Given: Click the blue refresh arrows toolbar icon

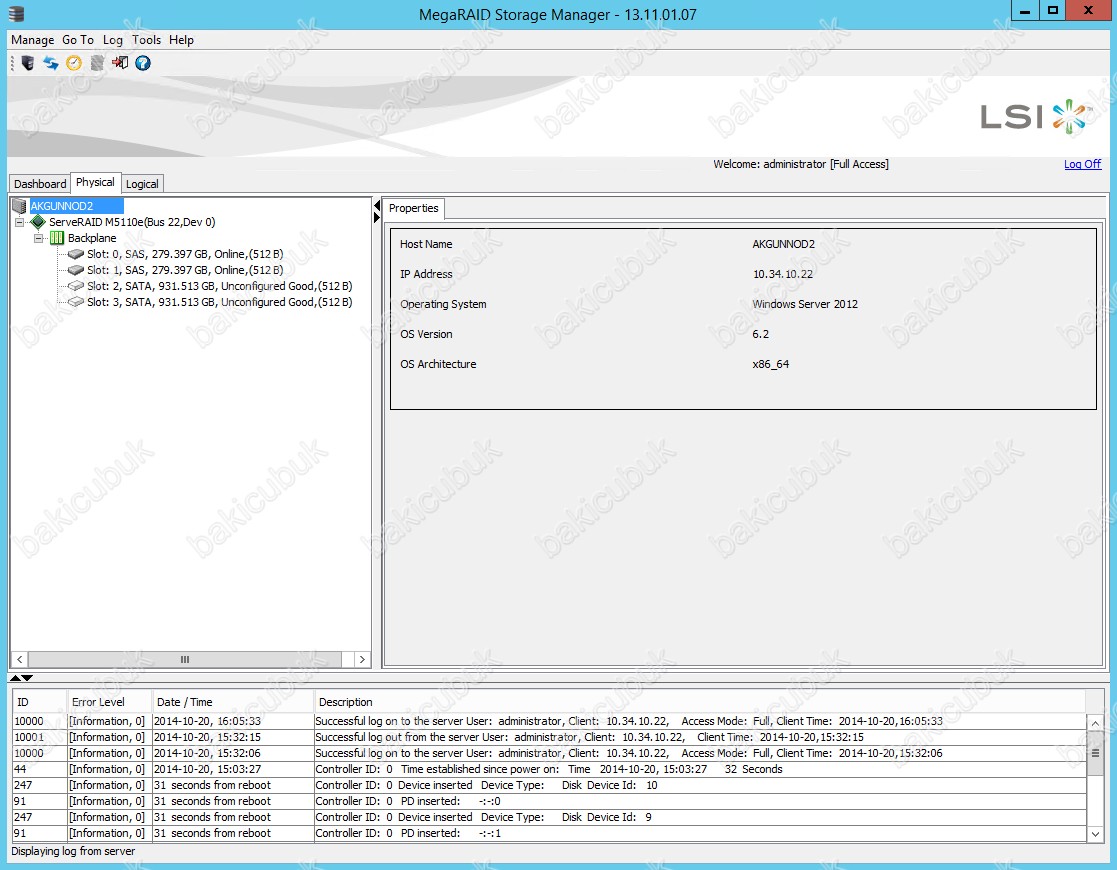Looking at the screenshot, I should [x=51, y=63].
